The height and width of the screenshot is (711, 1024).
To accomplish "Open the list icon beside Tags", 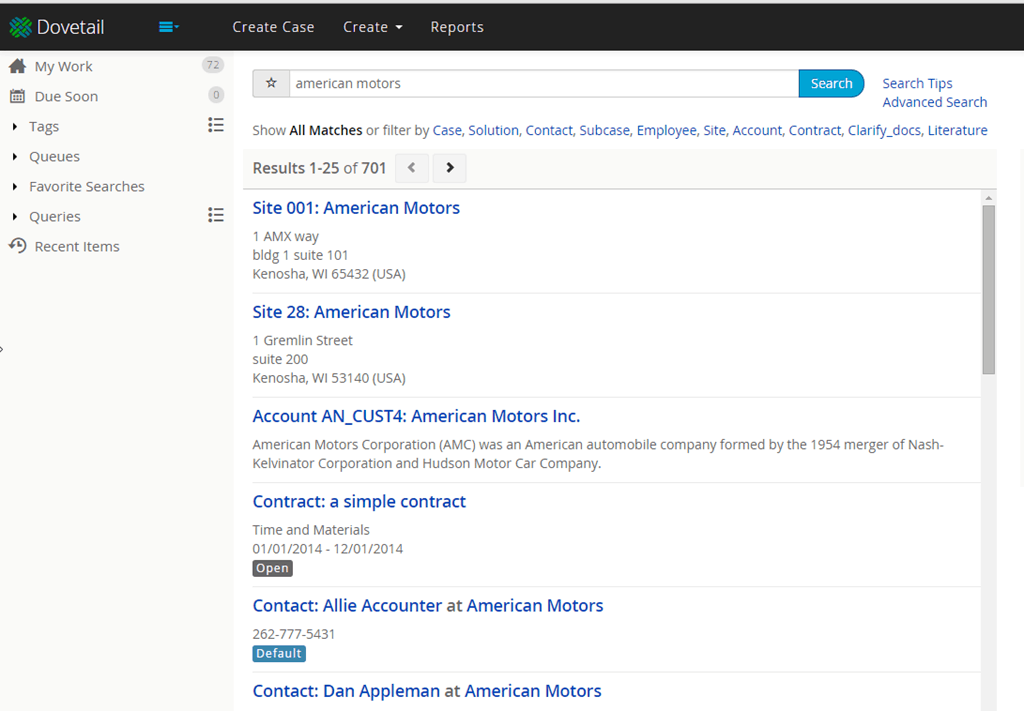I will click(215, 125).
